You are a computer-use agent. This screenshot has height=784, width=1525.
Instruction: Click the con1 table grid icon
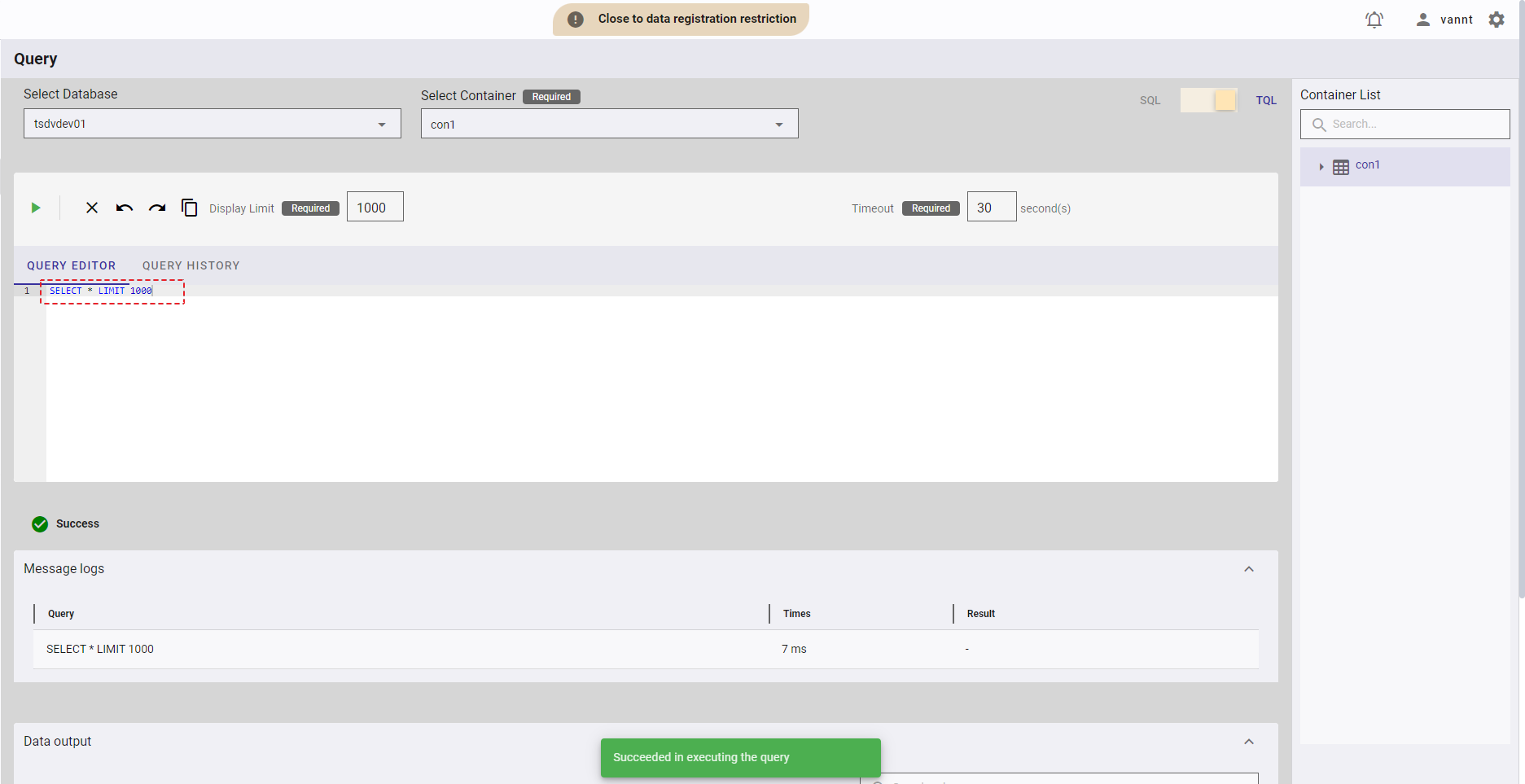point(1340,167)
